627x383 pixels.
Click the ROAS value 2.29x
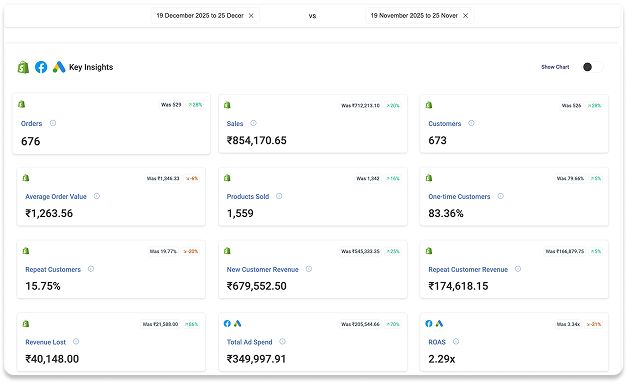442,359
